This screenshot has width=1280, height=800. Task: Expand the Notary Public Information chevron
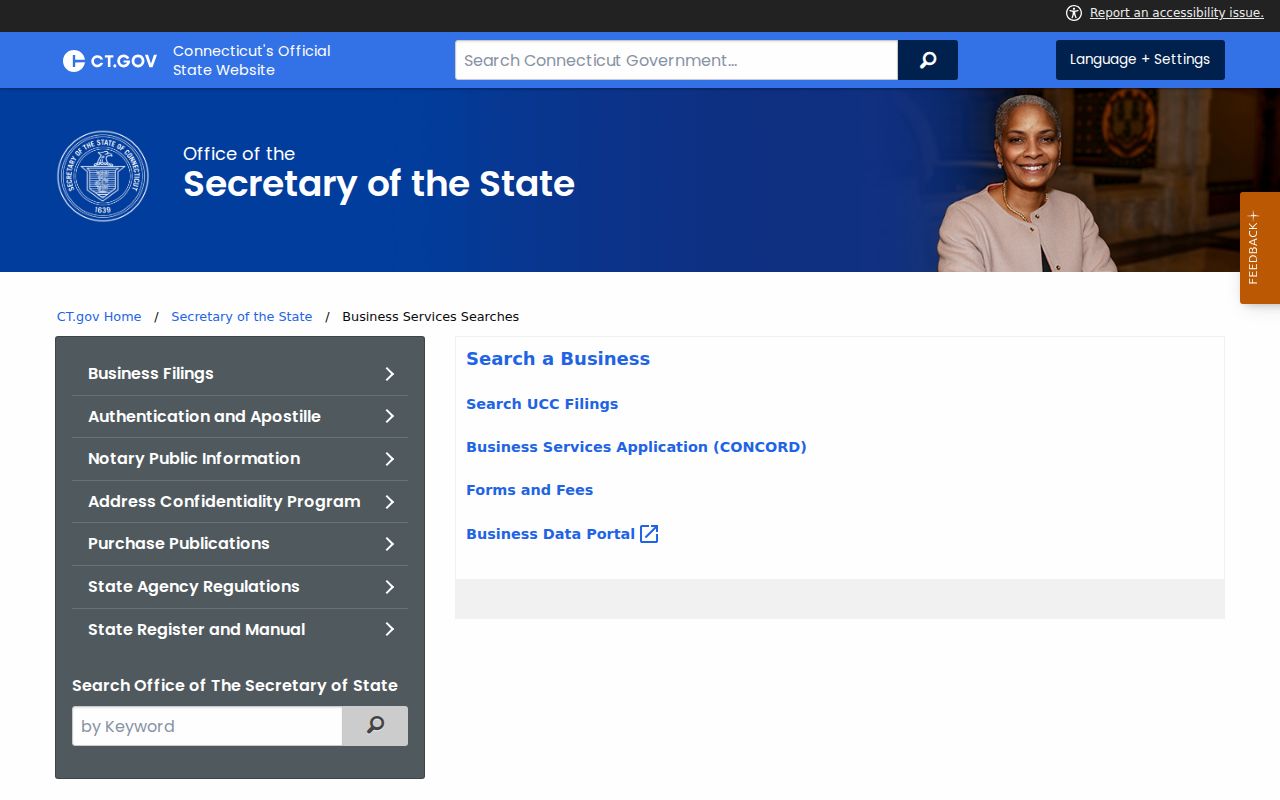point(390,459)
